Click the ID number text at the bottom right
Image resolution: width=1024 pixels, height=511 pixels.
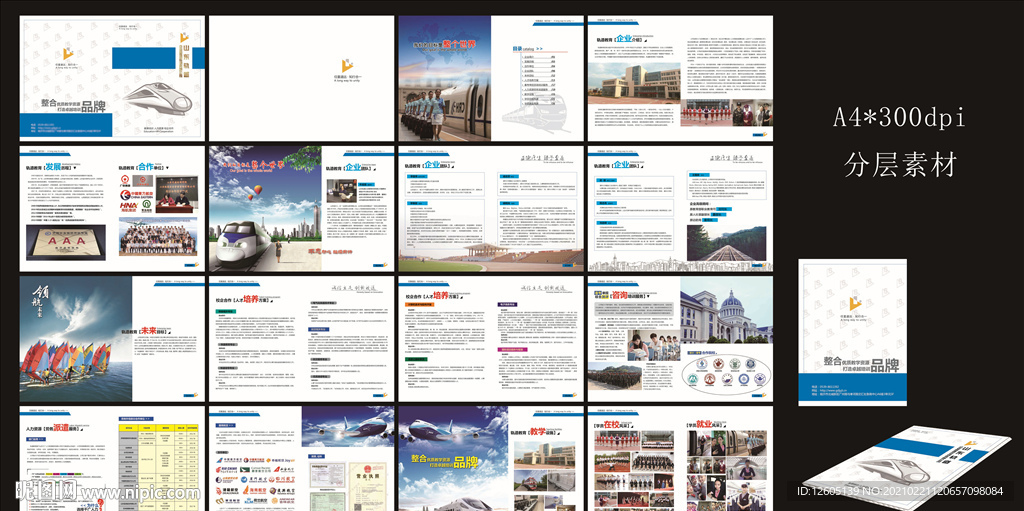click(907, 490)
